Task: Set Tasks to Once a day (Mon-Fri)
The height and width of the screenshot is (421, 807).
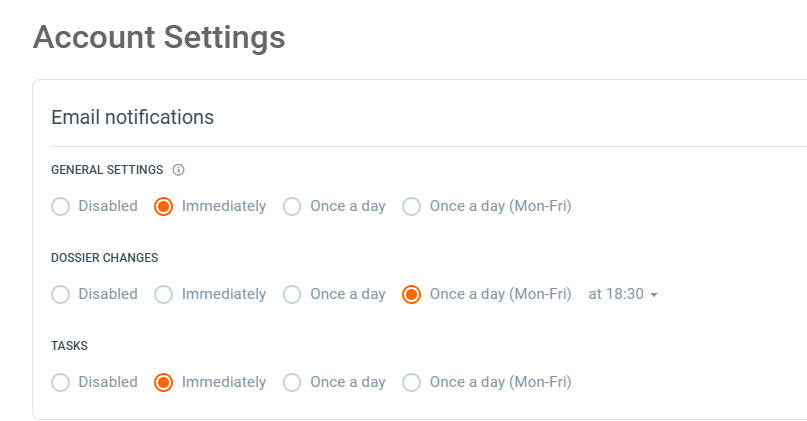Action: 412,383
